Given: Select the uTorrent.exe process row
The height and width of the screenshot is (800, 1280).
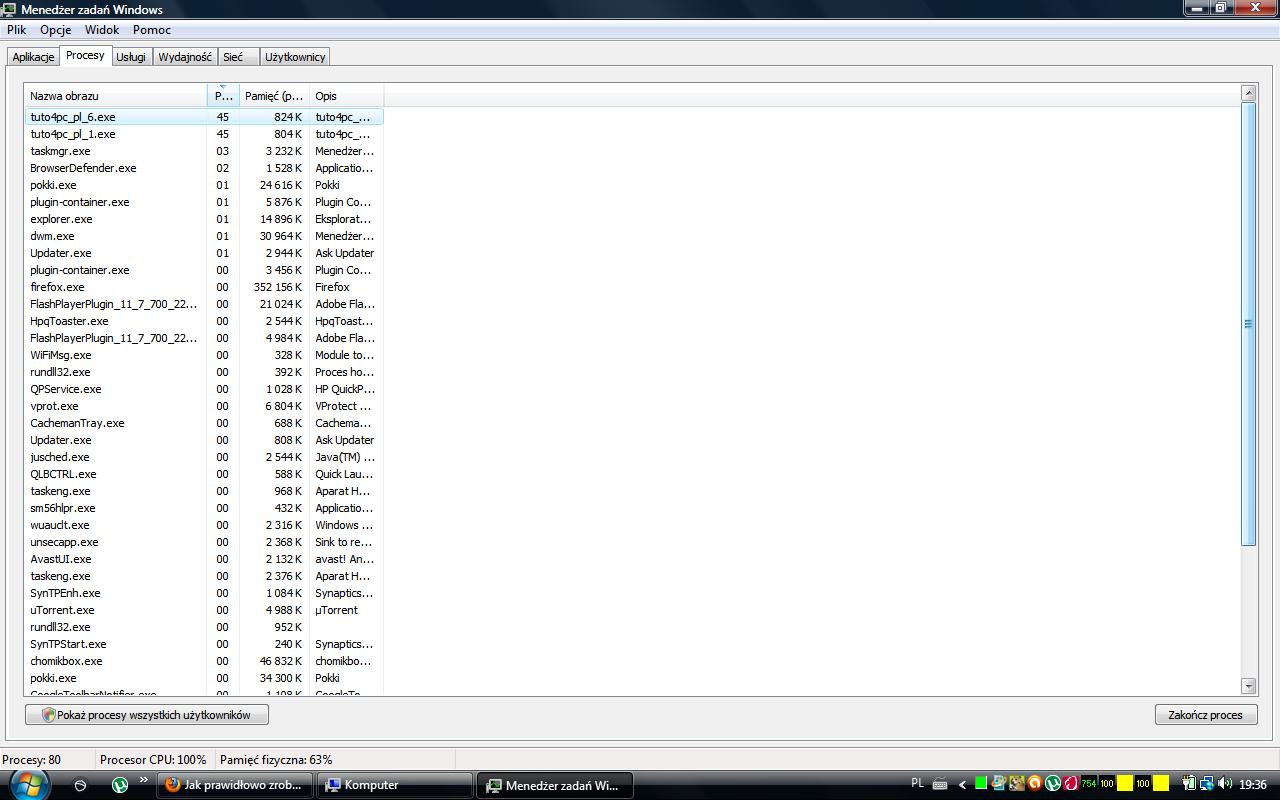Looking at the screenshot, I should (x=204, y=610).
